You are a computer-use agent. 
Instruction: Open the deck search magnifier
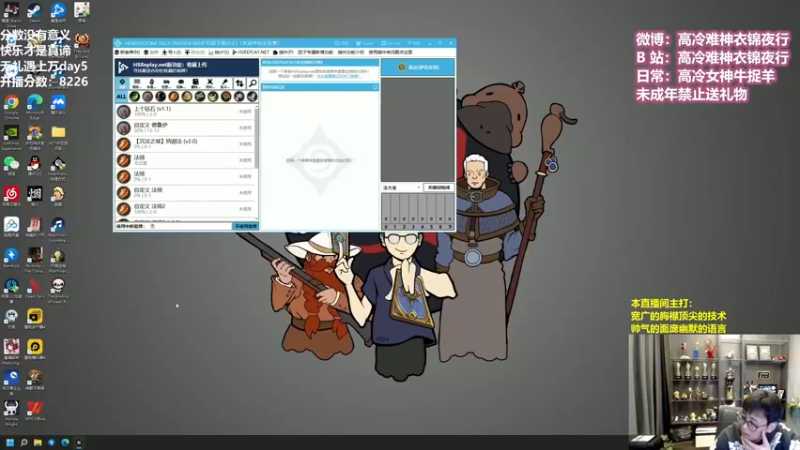(253, 83)
